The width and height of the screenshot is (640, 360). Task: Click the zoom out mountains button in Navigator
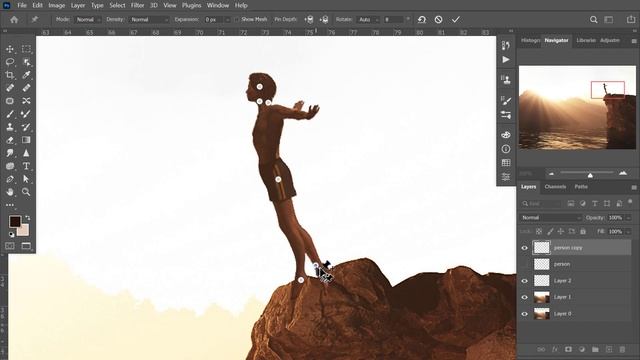[551, 174]
